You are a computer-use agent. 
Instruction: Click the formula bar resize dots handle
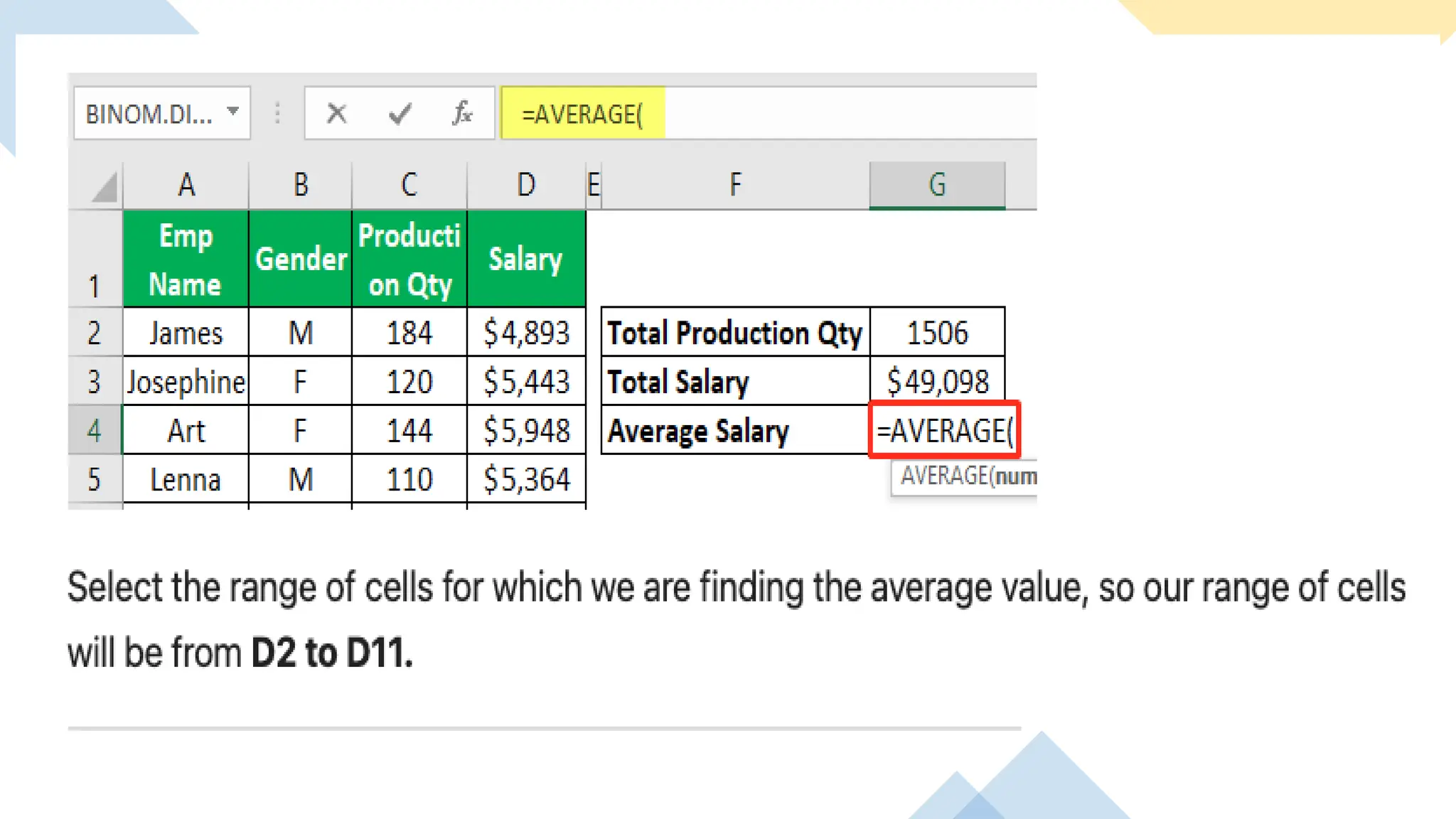[277, 114]
